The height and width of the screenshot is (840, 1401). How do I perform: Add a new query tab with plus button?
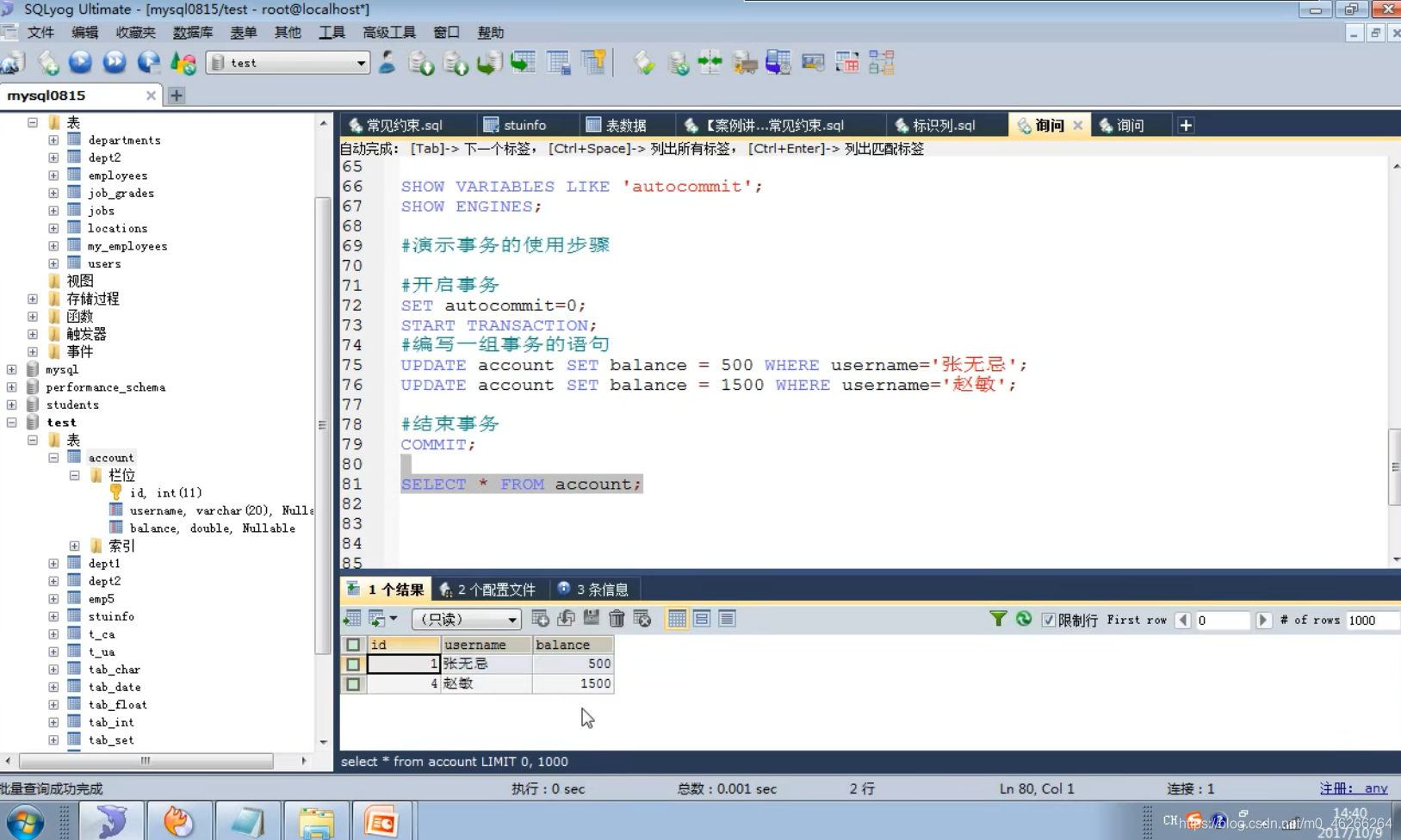pos(1186,126)
